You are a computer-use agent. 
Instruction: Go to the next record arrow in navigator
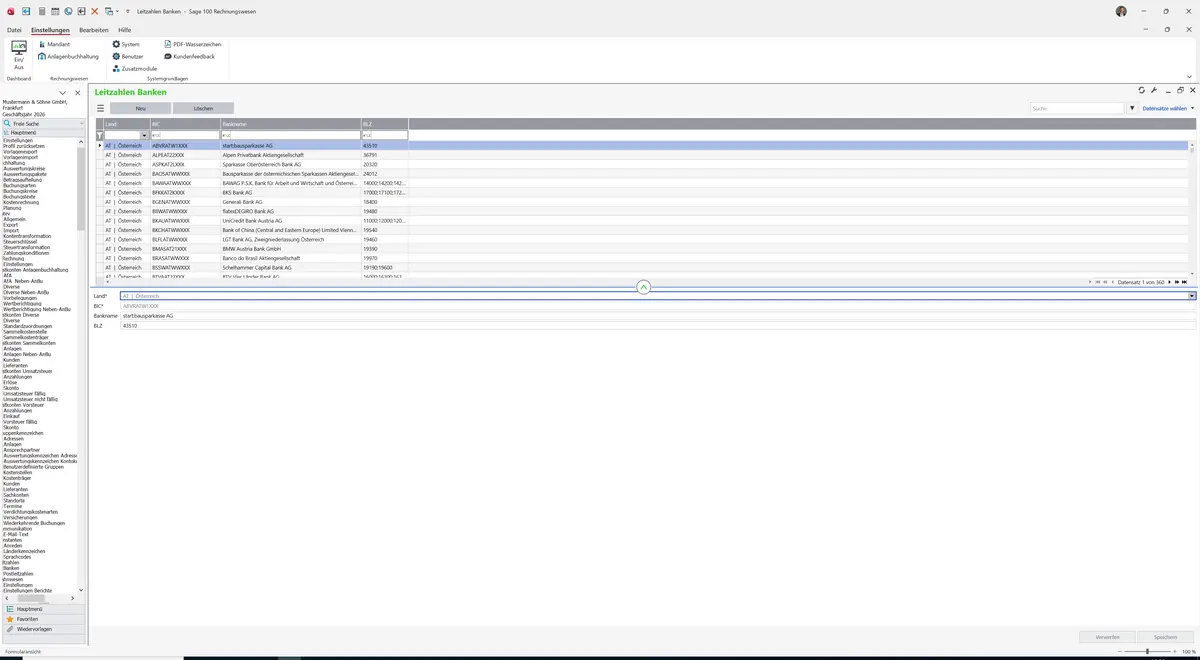coord(1168,282)
